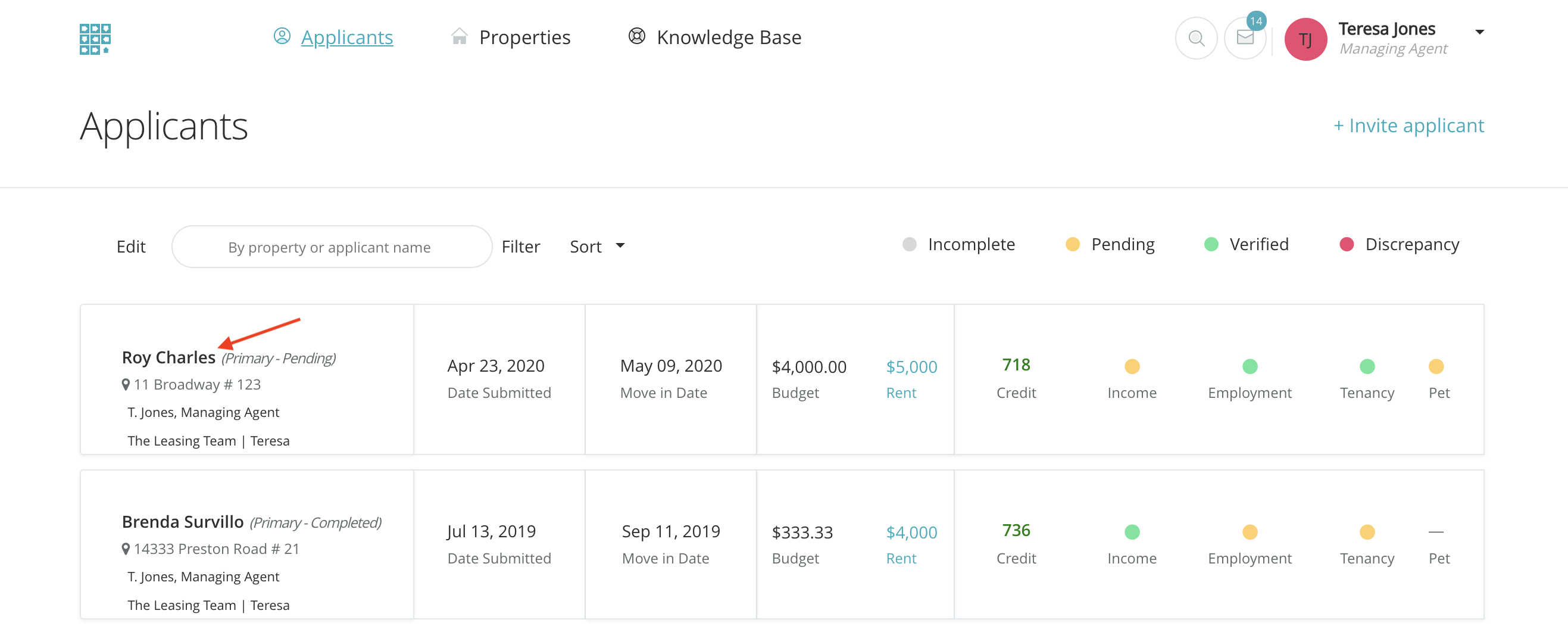
Task: Open the Filter options
Action: 520,247
